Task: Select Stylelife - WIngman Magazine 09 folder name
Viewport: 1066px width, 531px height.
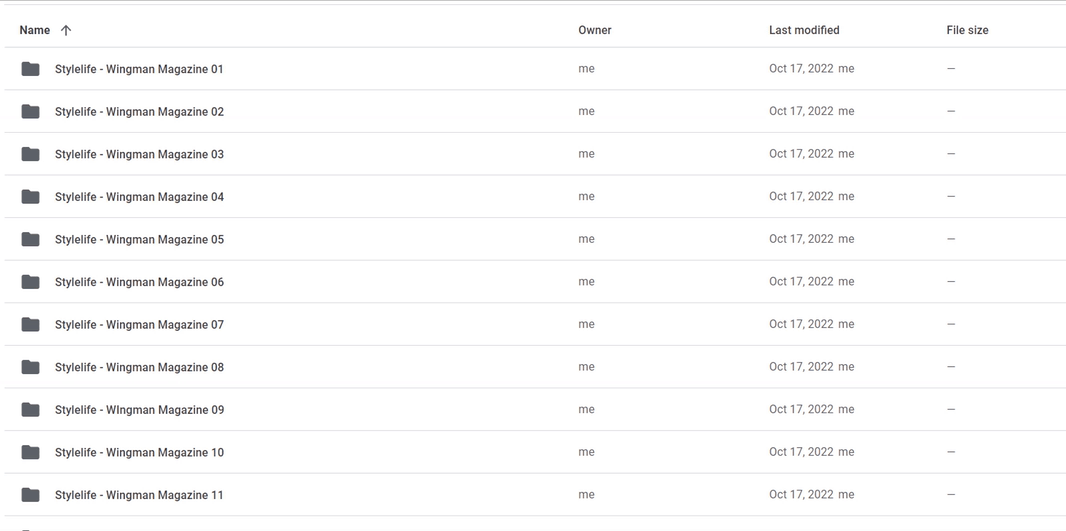Action: (x=139, y=409)
